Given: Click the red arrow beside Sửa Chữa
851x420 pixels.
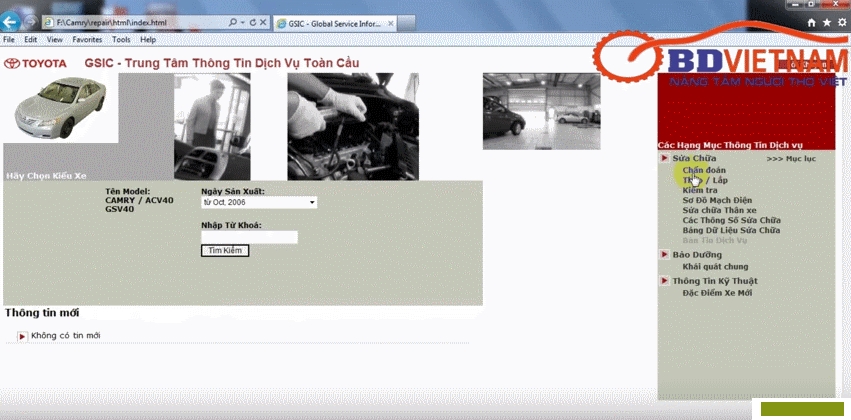Looking at the screenshot, I should pos(664,158).
